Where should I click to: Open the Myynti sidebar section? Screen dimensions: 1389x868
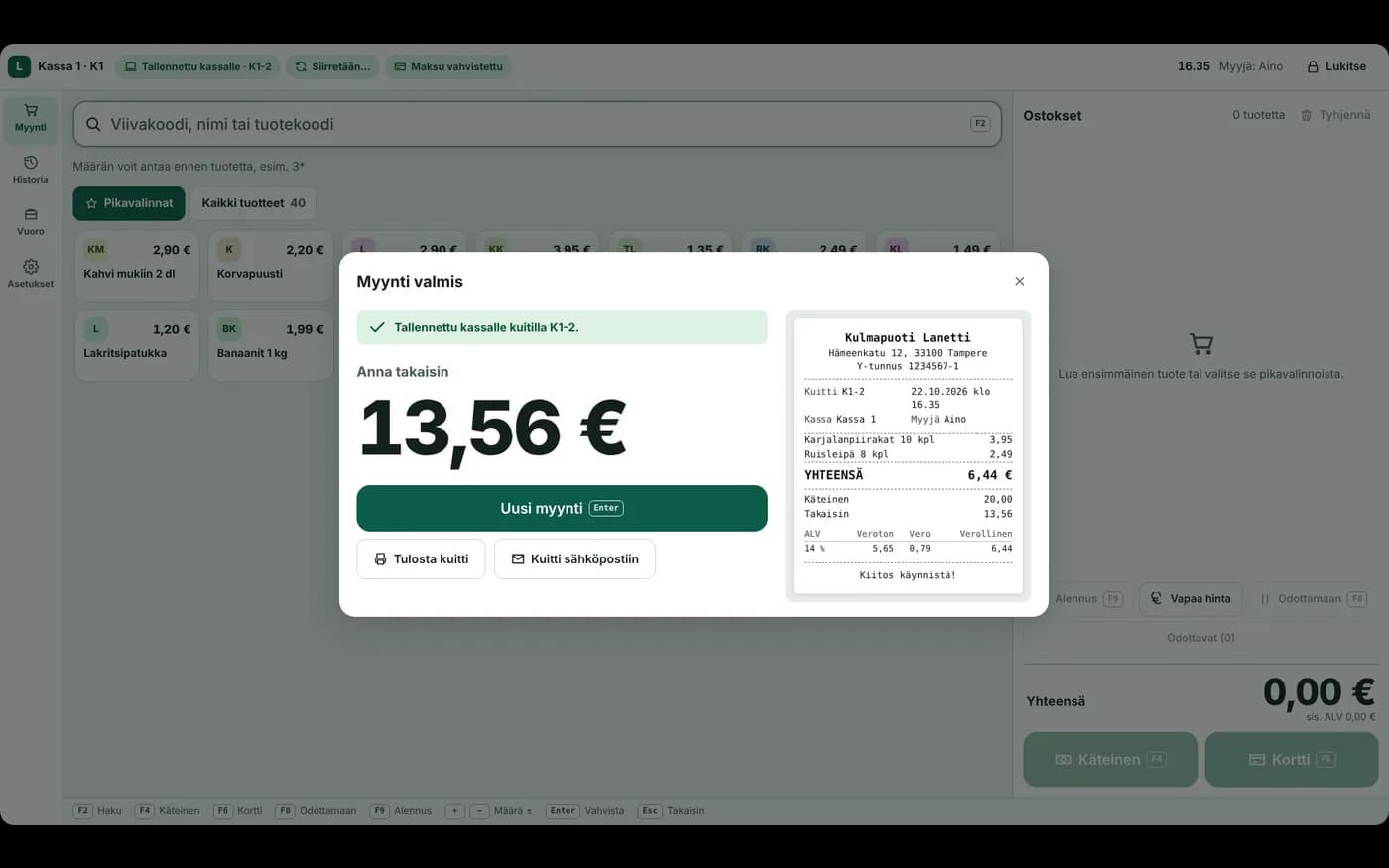[30, 119]
